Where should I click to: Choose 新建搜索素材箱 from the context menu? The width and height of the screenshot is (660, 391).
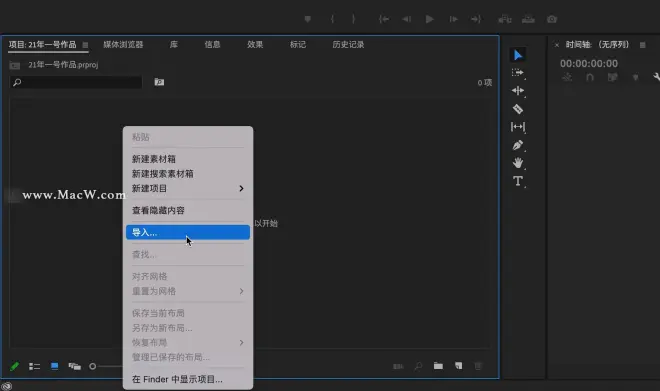[x=188, y=174]
